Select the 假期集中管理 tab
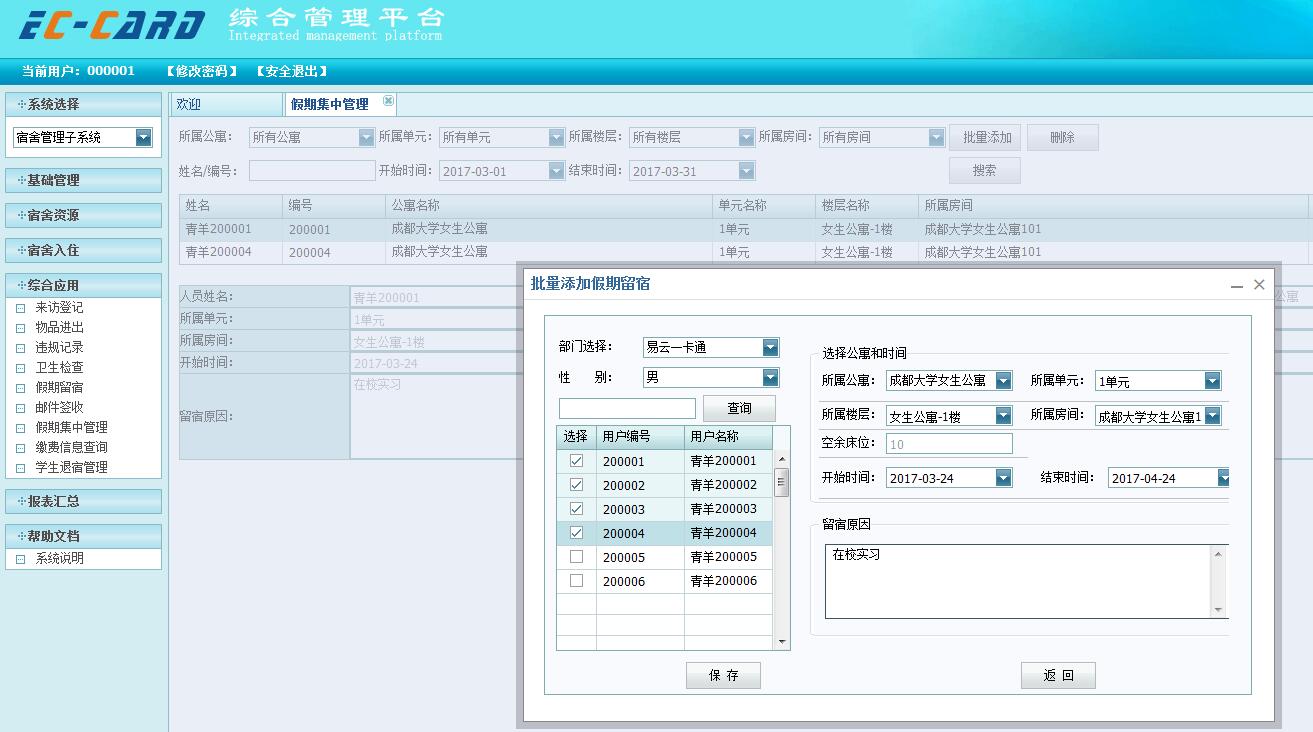 point(341,104)
